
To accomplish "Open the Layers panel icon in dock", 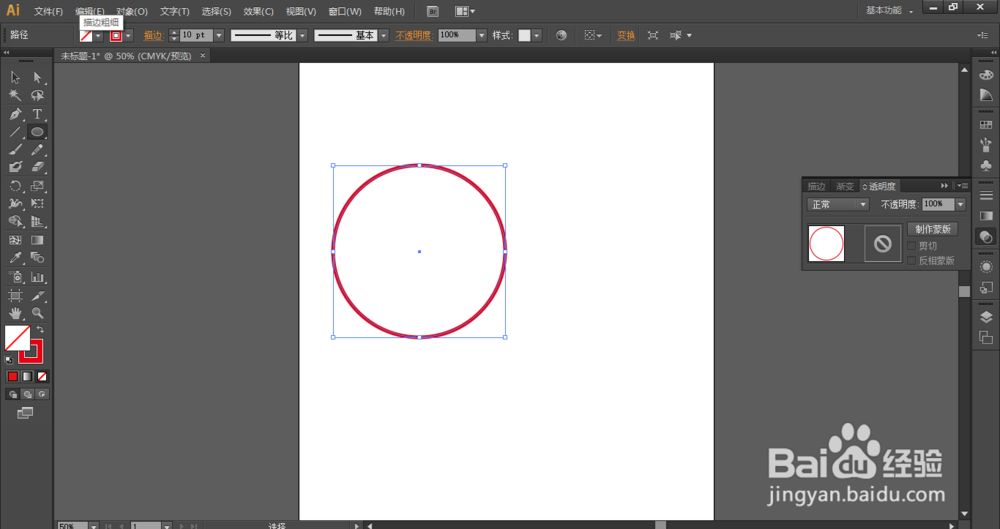I will pyautogui.click(x=986, y=317).
